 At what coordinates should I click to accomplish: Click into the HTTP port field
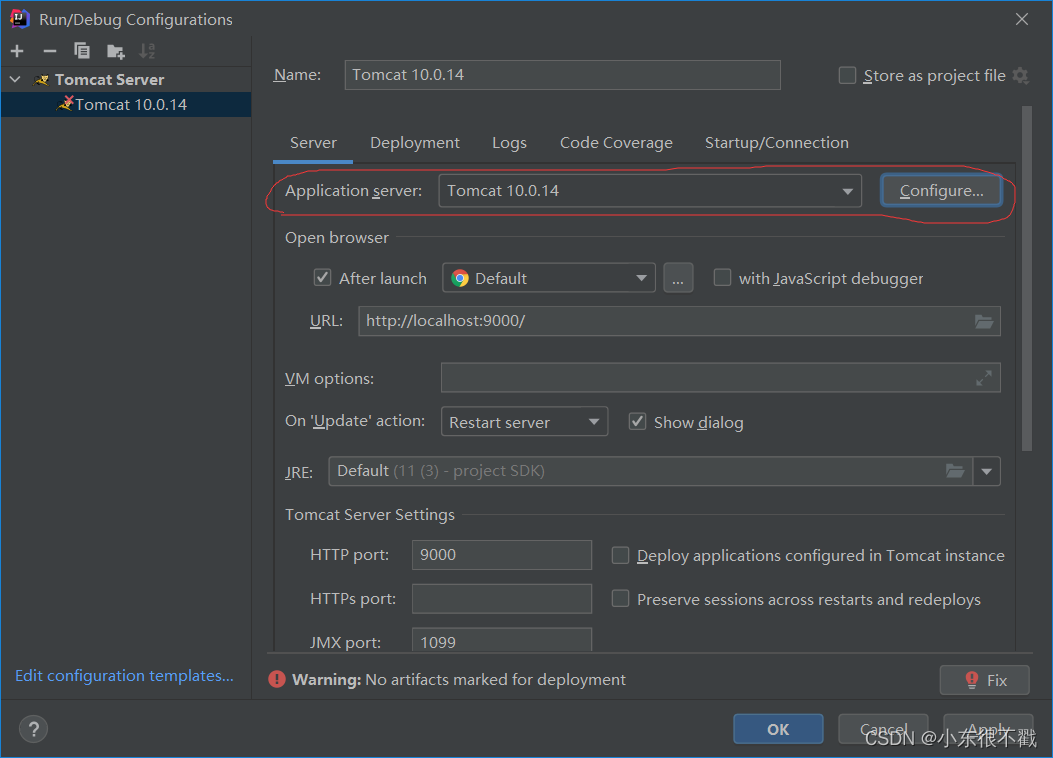pos(501,555)
